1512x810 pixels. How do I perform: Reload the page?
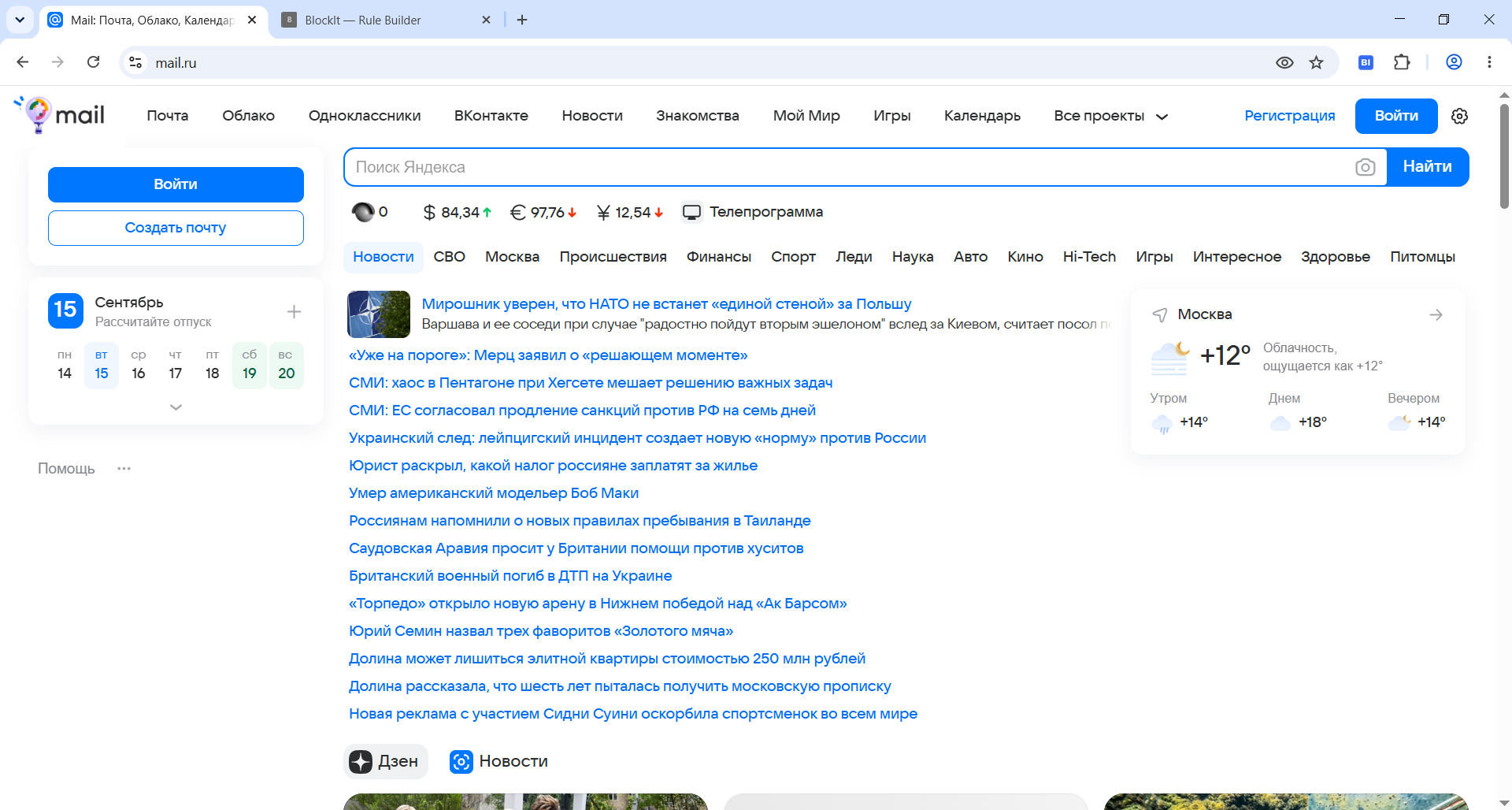(x=93, y=62)
